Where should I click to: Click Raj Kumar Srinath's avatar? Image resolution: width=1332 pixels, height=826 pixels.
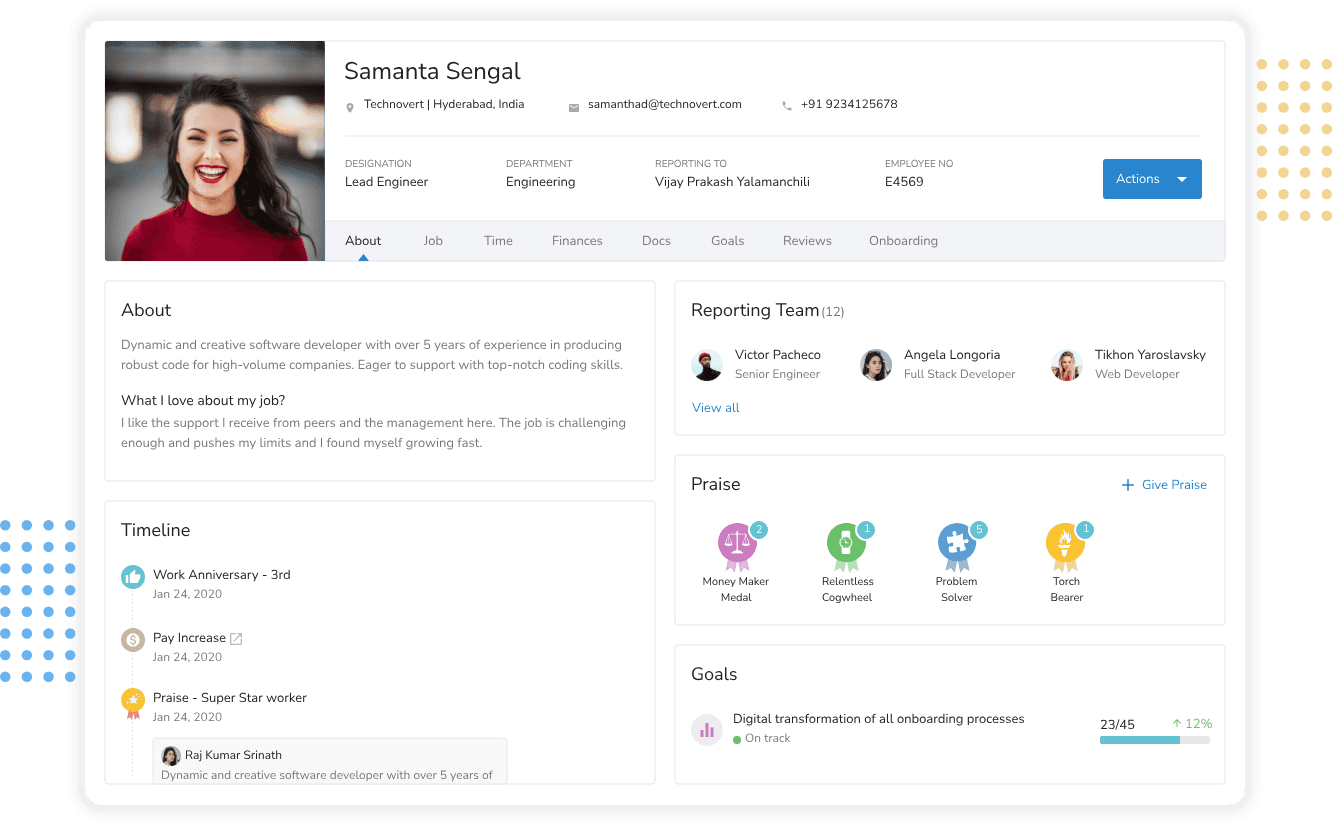pos(171,756)
